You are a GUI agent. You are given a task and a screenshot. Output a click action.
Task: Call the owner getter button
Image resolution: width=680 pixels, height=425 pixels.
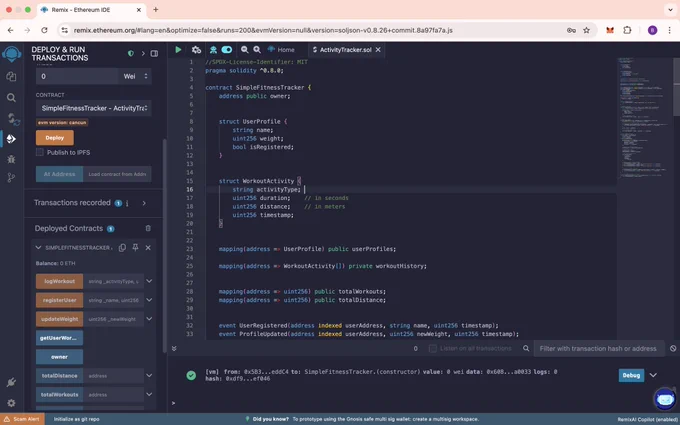click(59, 357)
